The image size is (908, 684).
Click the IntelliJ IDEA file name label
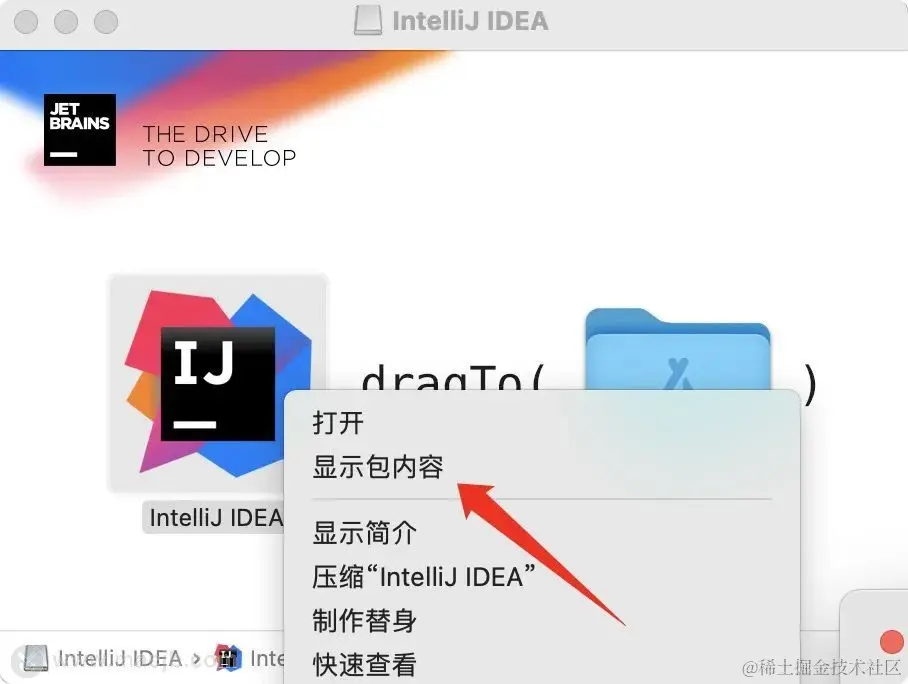pos(215,517)
